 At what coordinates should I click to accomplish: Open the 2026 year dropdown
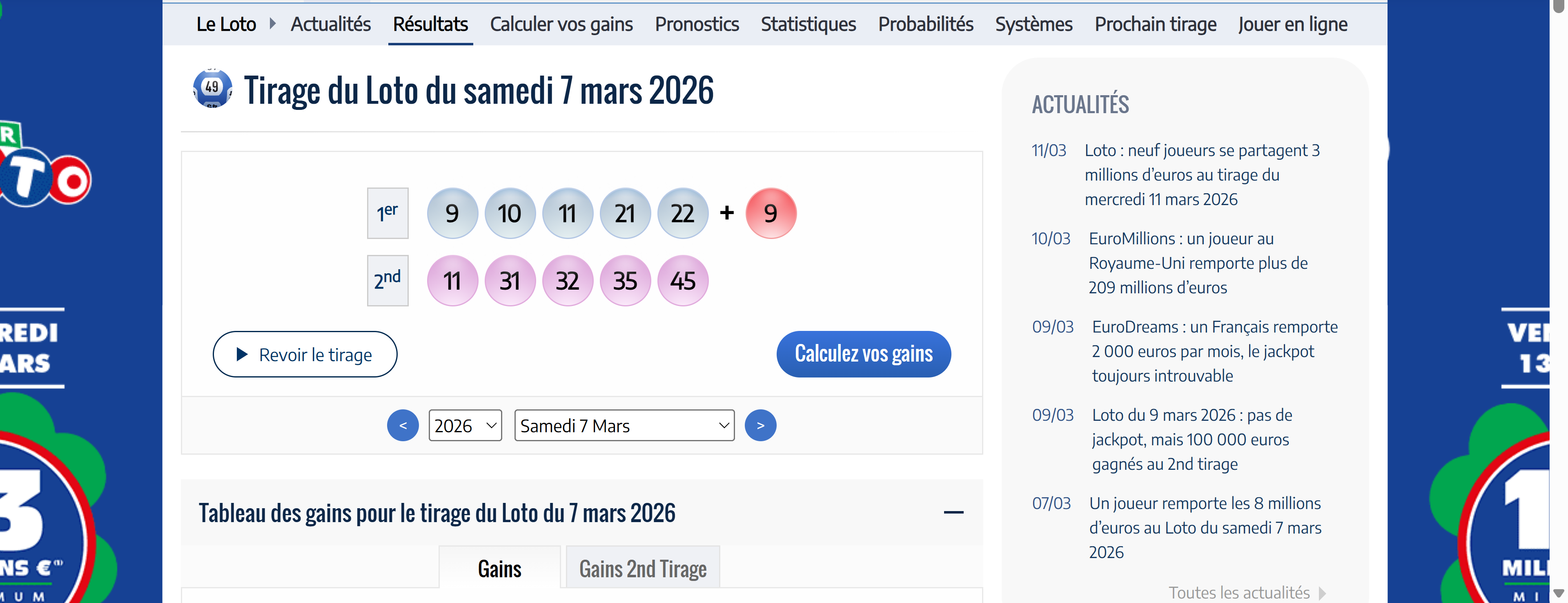(x=465, y=425)
